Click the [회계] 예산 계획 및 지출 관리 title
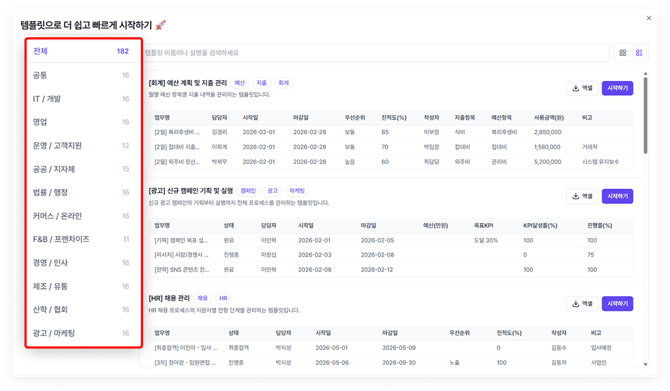This screenshot has width=670, height=391. tap(188, 83)
